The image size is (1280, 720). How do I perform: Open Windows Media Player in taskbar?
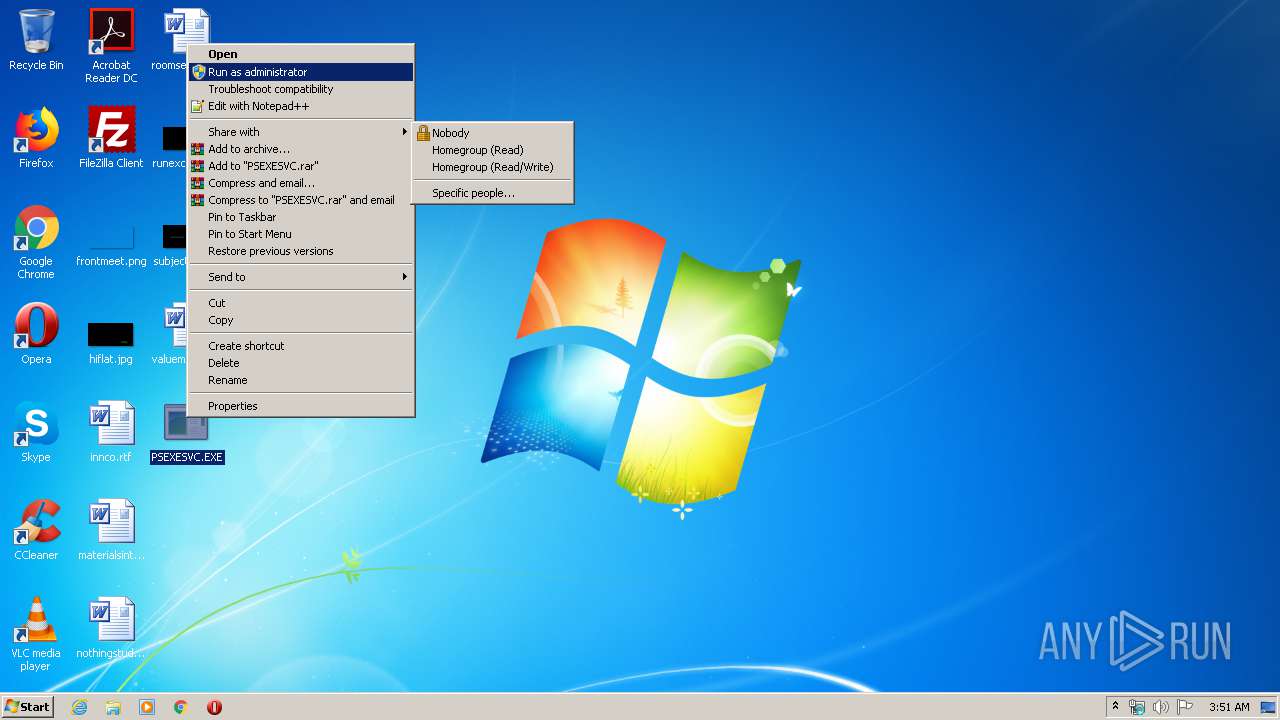click(147, 707)
